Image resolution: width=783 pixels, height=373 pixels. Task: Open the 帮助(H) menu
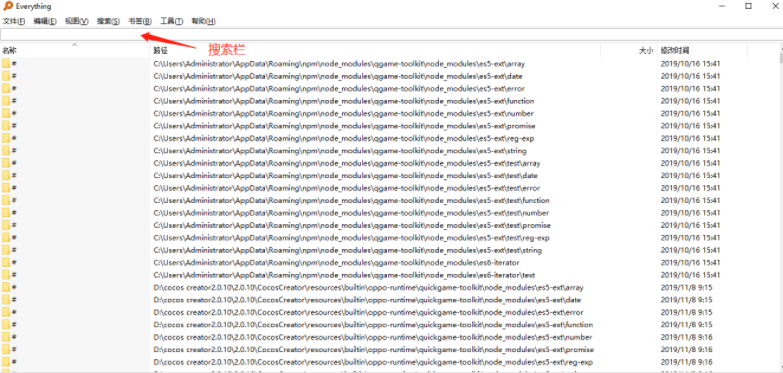[203, 21]
